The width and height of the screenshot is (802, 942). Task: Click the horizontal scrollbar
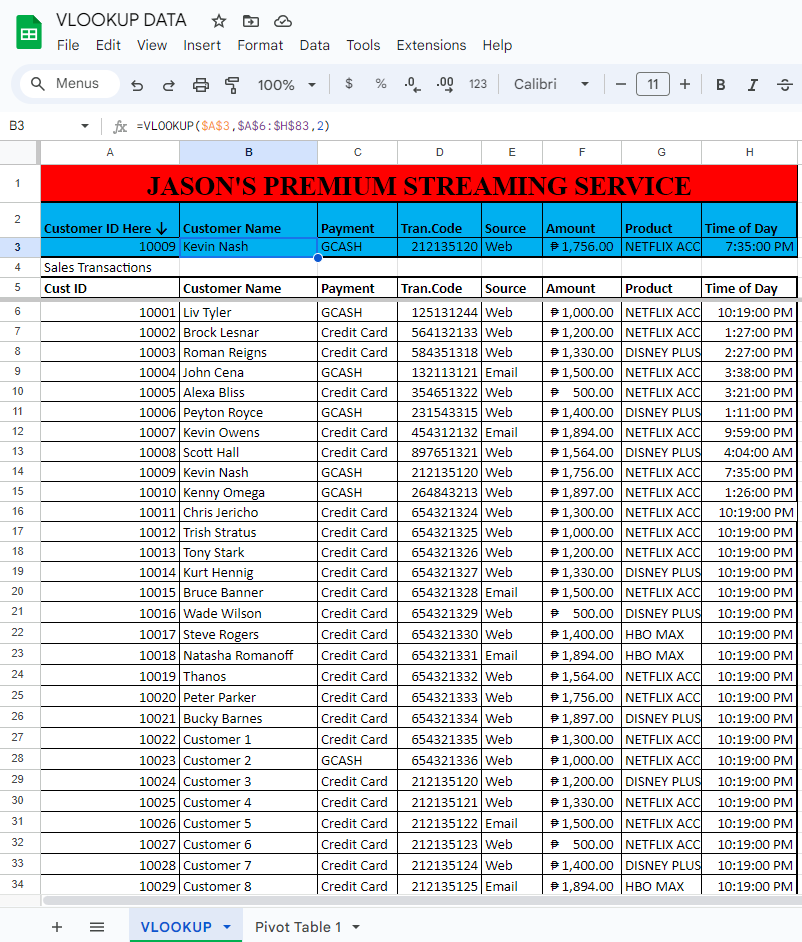(x=421, y=900)
